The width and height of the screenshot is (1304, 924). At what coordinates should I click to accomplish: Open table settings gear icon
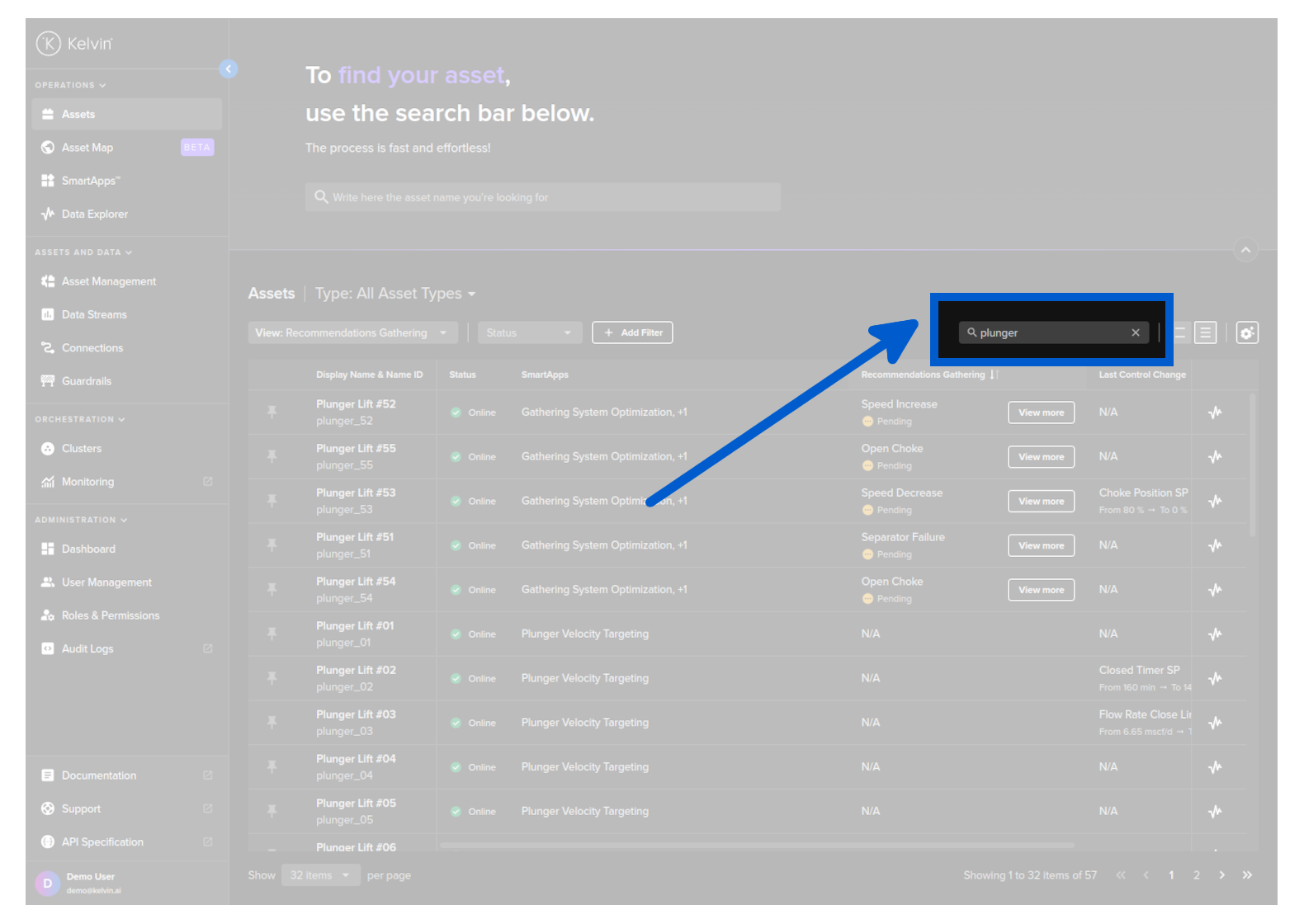(x=1246, y=332)
